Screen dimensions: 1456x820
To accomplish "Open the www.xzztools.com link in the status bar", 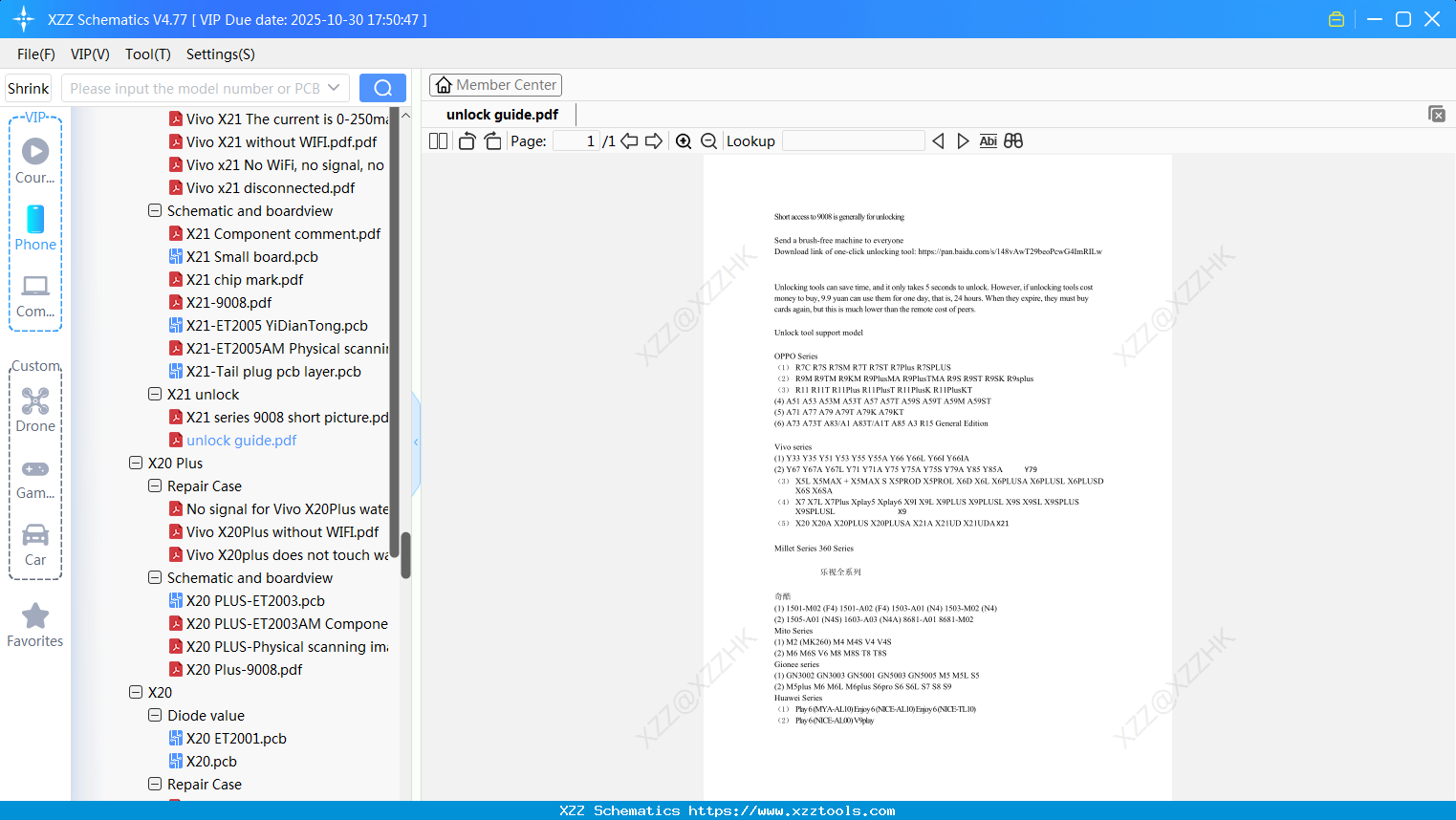I will pos(792,810).
